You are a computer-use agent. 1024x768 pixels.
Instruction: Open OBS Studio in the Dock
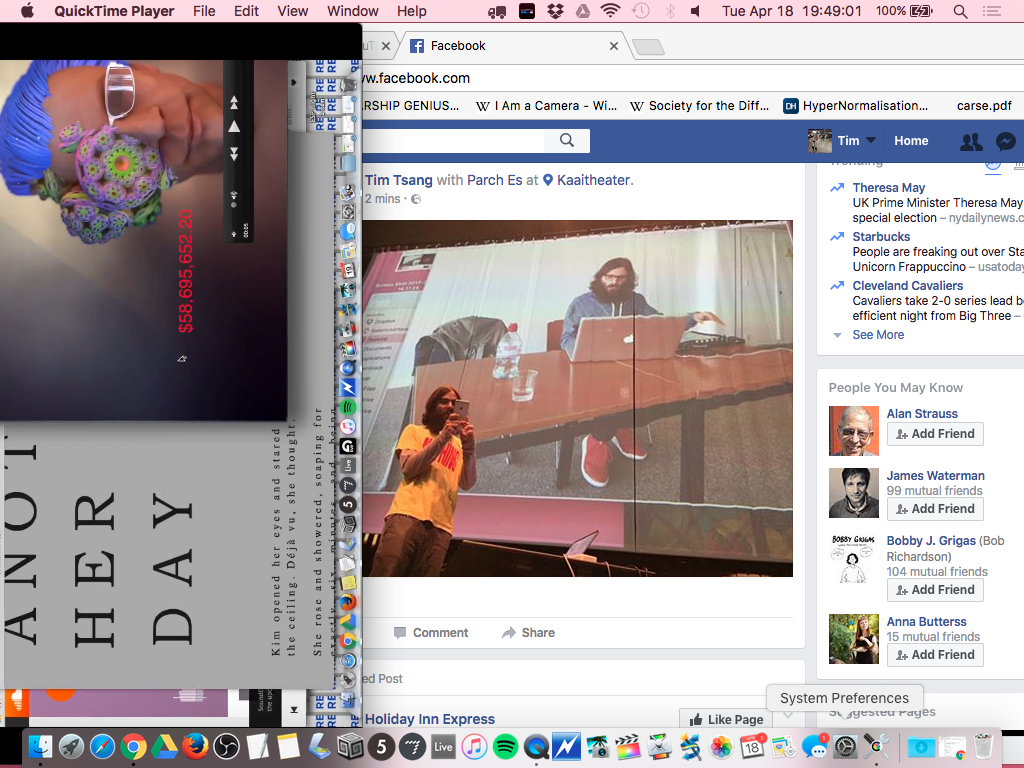coord(227,746)
